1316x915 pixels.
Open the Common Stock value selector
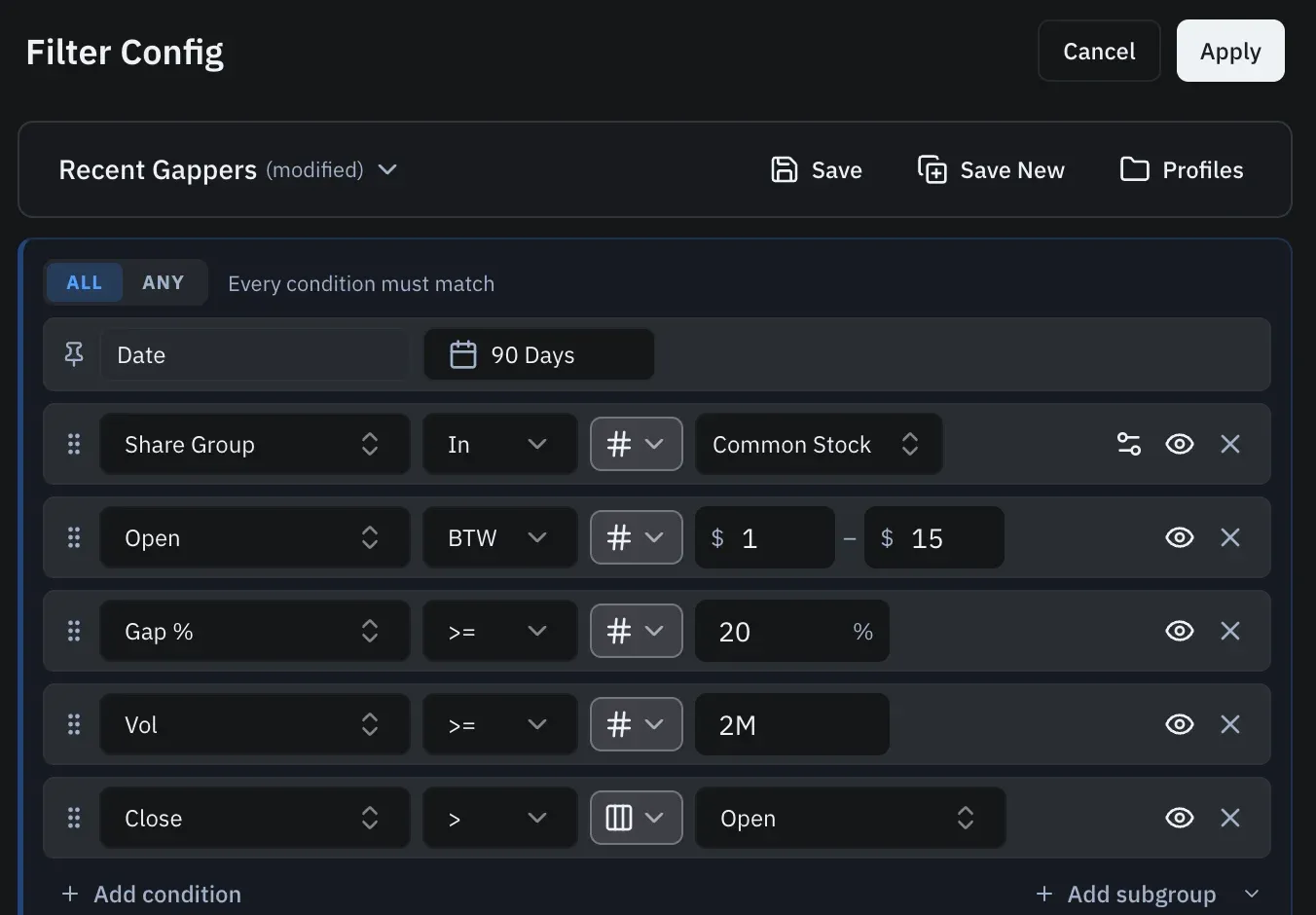(819, 444)
